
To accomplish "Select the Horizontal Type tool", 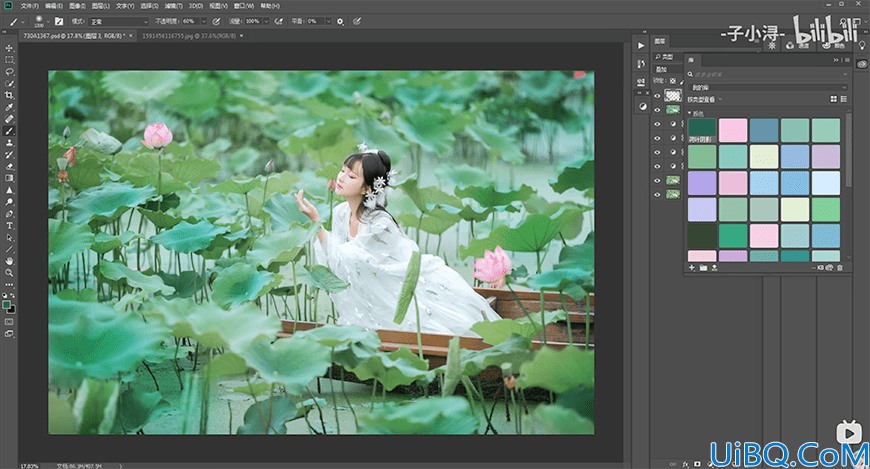I will pos(9,226).
